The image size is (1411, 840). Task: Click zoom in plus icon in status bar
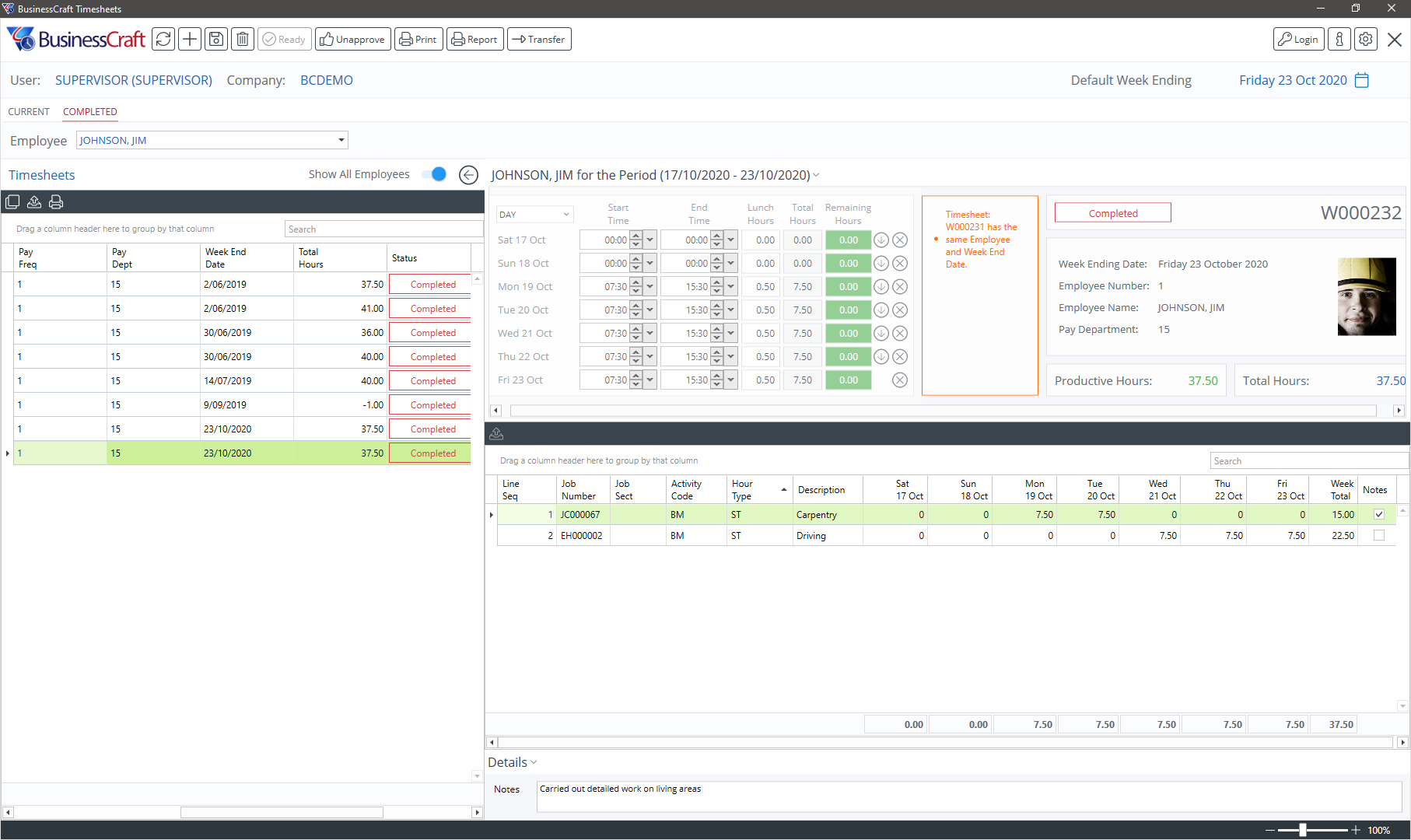(x=1356, y=830)
